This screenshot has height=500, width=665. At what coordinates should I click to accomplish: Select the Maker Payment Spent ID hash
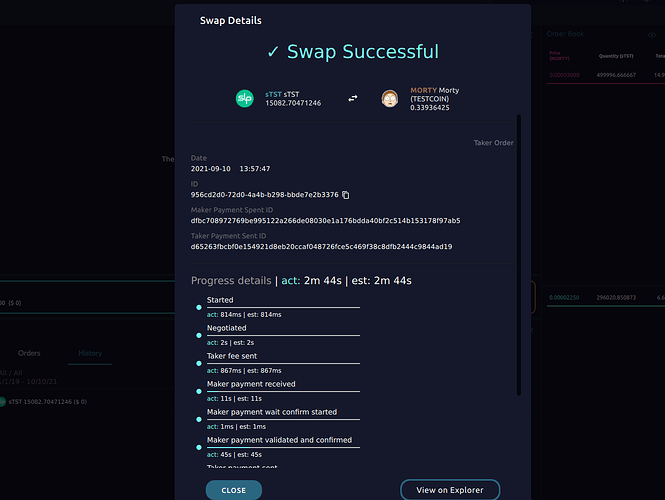(x=325, y=221)
